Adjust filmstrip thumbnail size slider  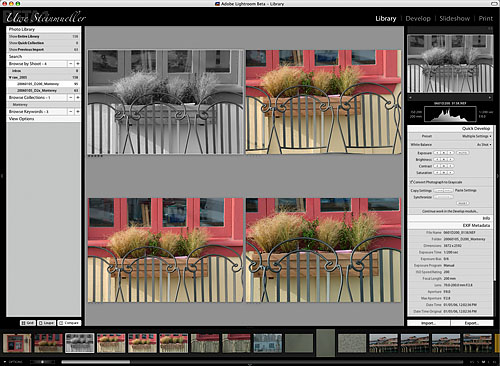point(42,362)
